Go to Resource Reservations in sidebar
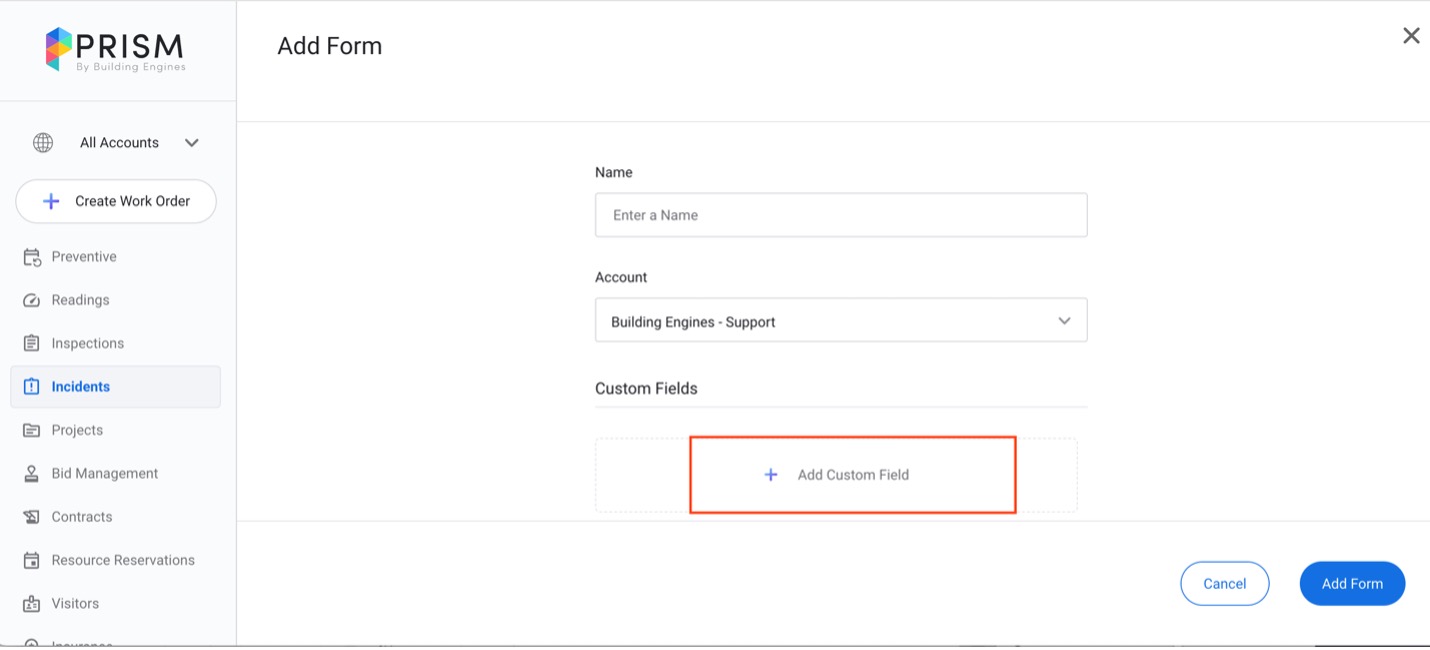Viewport: 1430px width, 650px height. (x=123, y=560)
